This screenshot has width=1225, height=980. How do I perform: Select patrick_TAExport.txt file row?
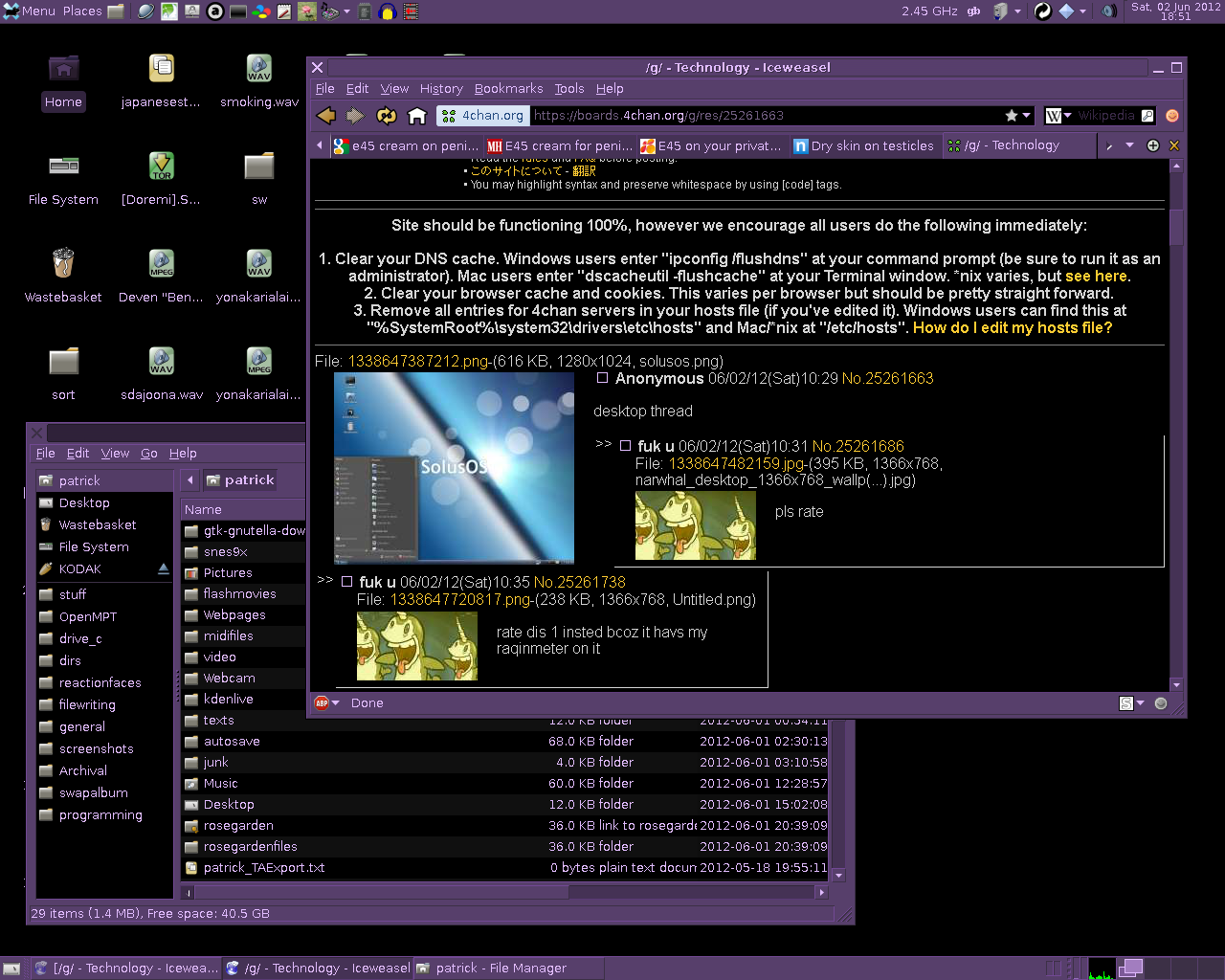click(x=505, y=867)
